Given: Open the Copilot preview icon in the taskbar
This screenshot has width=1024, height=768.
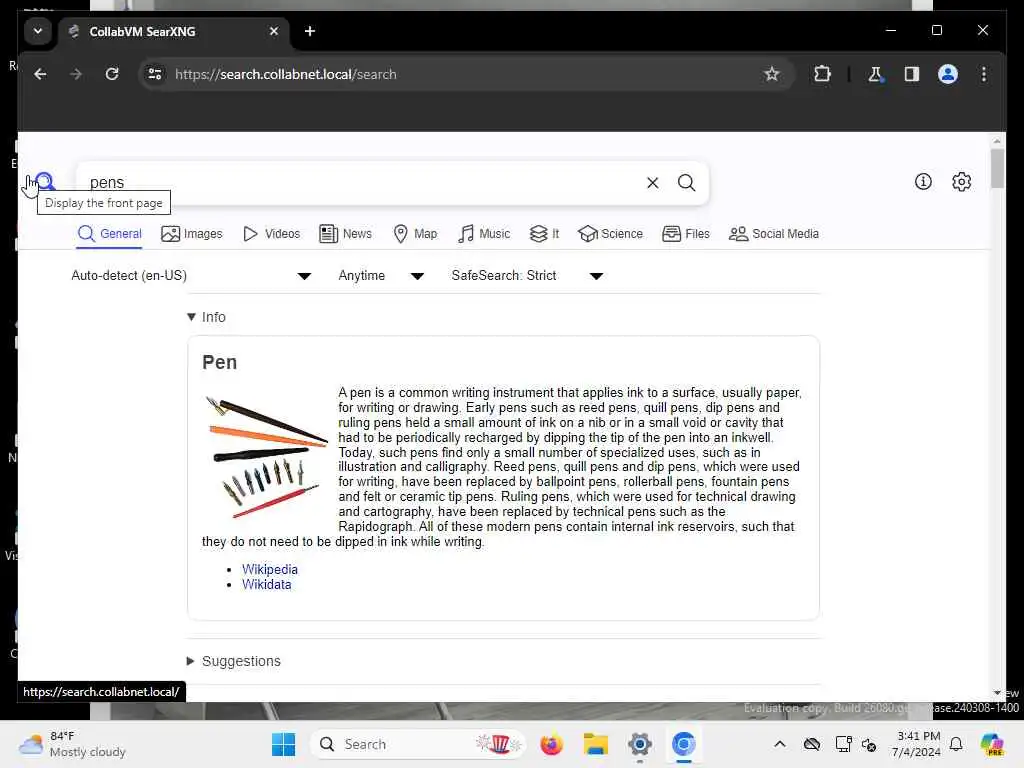Looking at the screenshot, I should (992, 744).
